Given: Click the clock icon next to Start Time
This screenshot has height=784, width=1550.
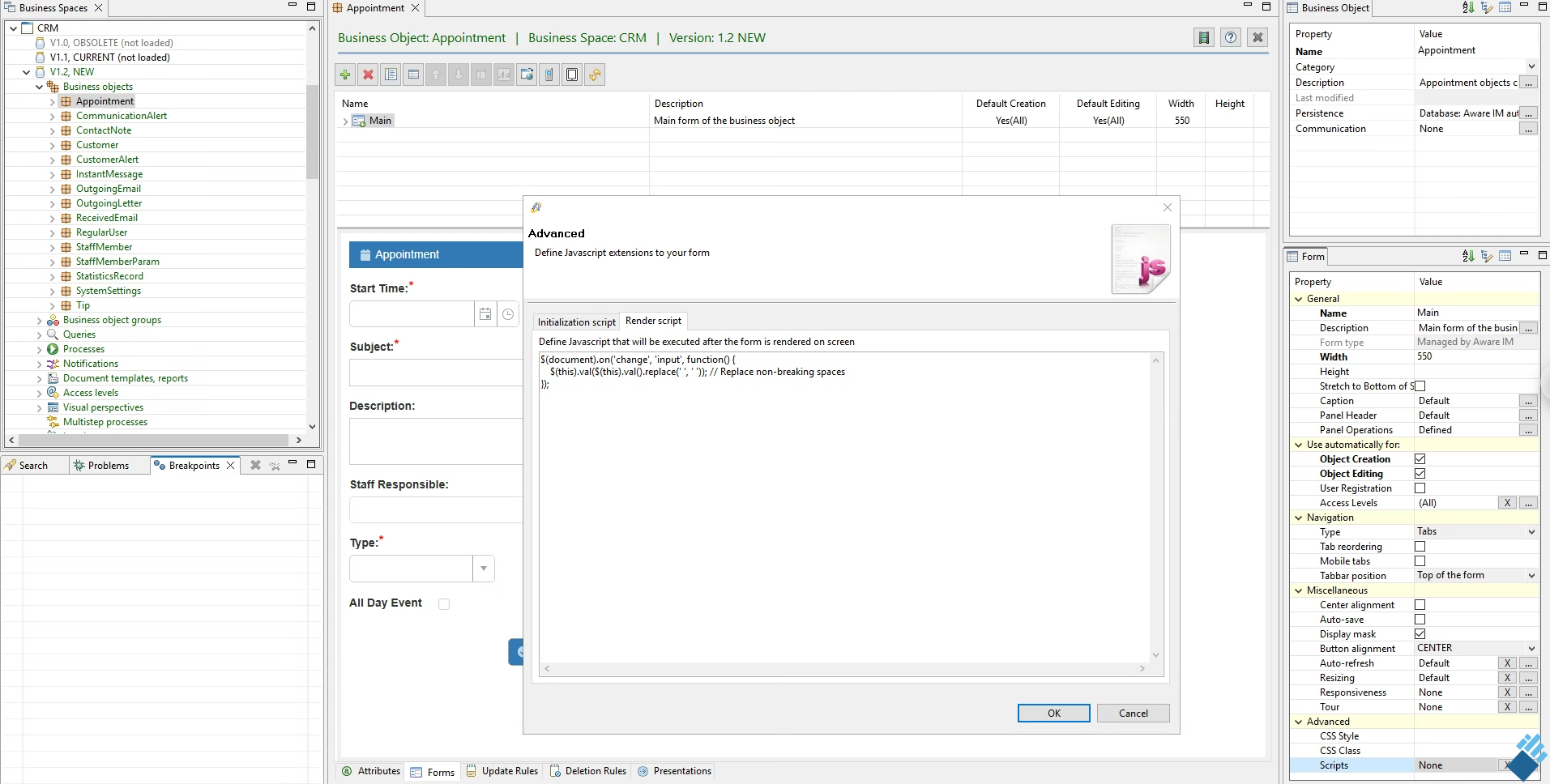Looking at the screenshot, I should pyautogui.click(x=508, y=314).
